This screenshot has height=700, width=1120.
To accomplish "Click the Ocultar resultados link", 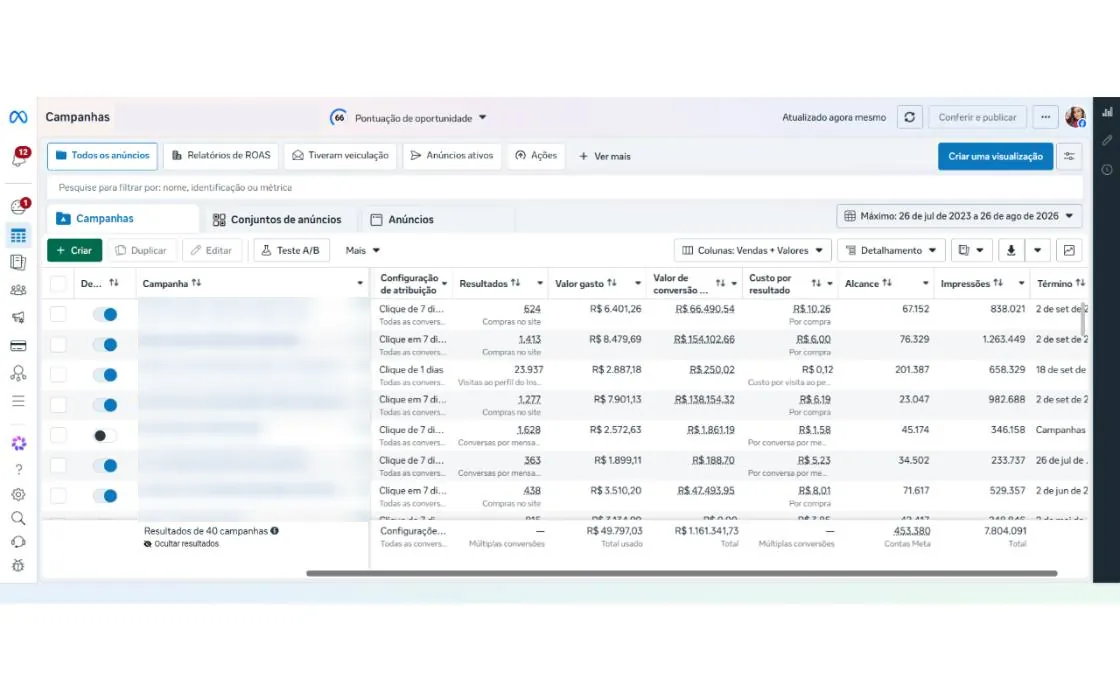I will coord(181,544).
